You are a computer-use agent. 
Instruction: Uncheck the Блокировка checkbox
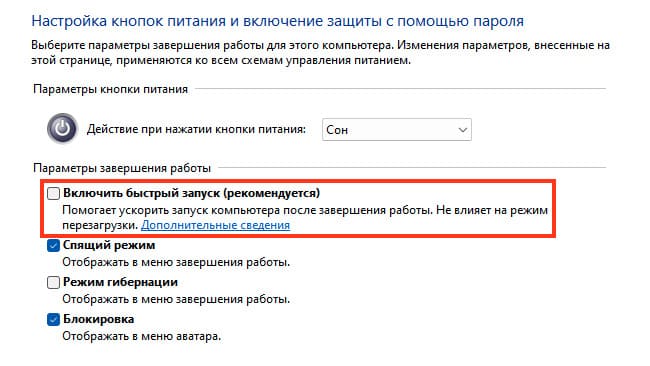point(53,319)
